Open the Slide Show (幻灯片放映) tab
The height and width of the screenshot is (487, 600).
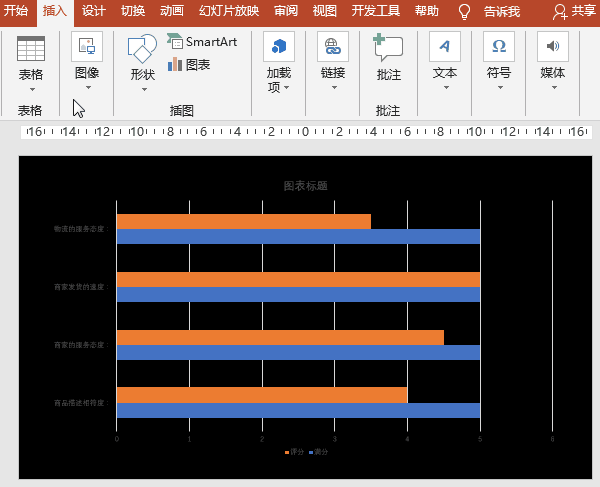229,11
